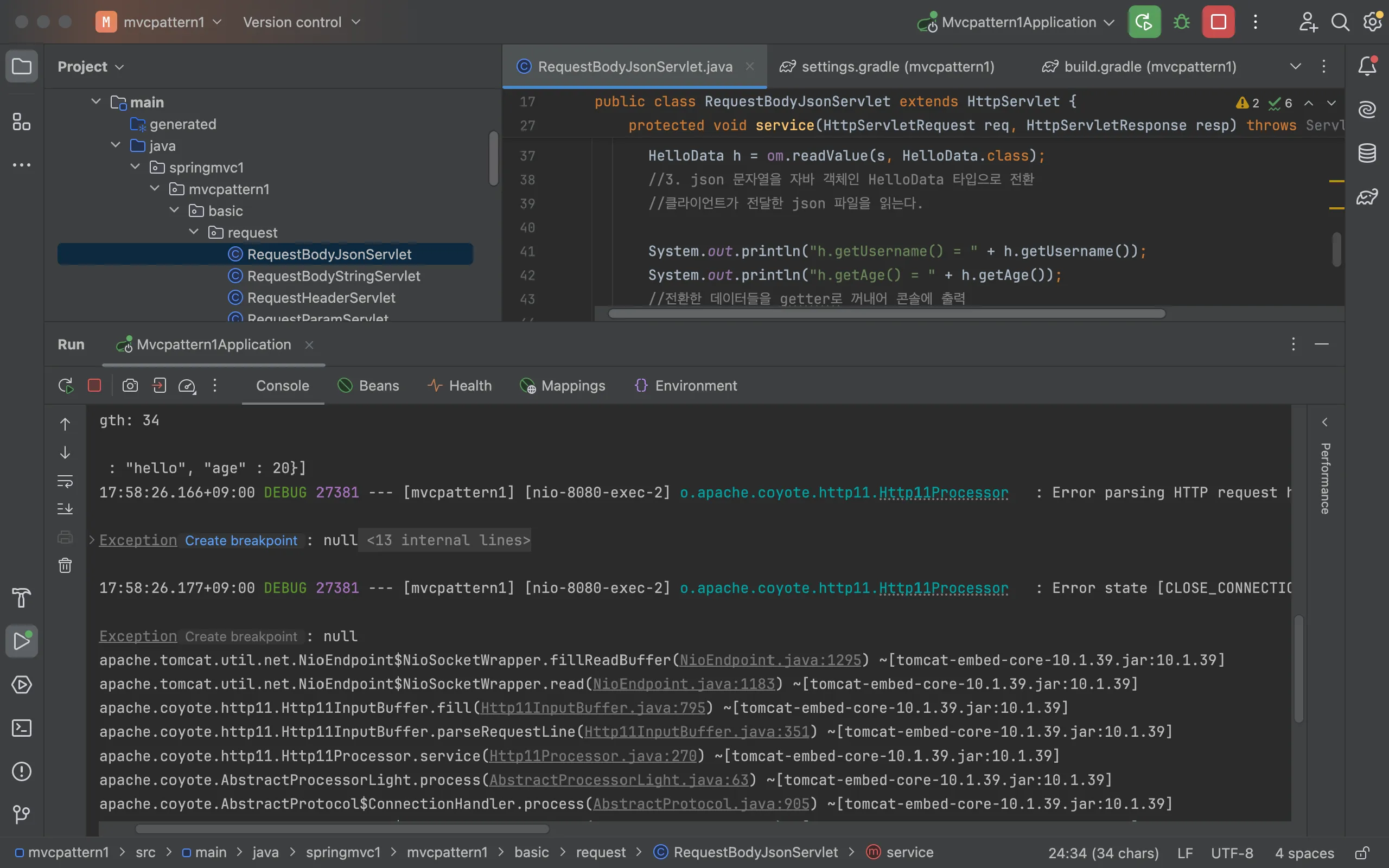
Task: Click the Rerun Mvcpattern1Application green button
Action: [x=1144, y=22]
